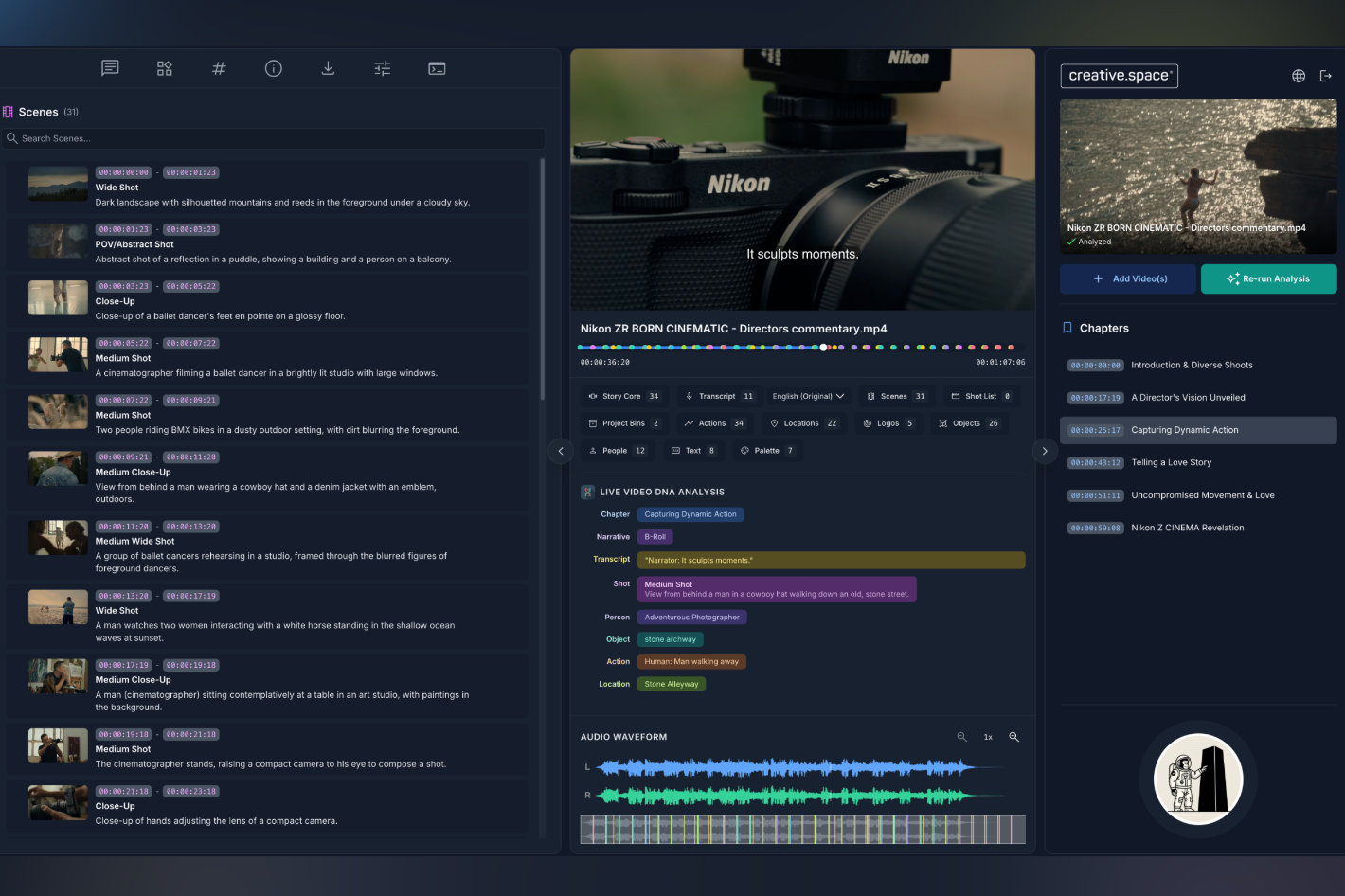Click the Re-run Analysis button
Image resolution: width=1345 pixels, height=896 pixels.
tap(1269, 278)
